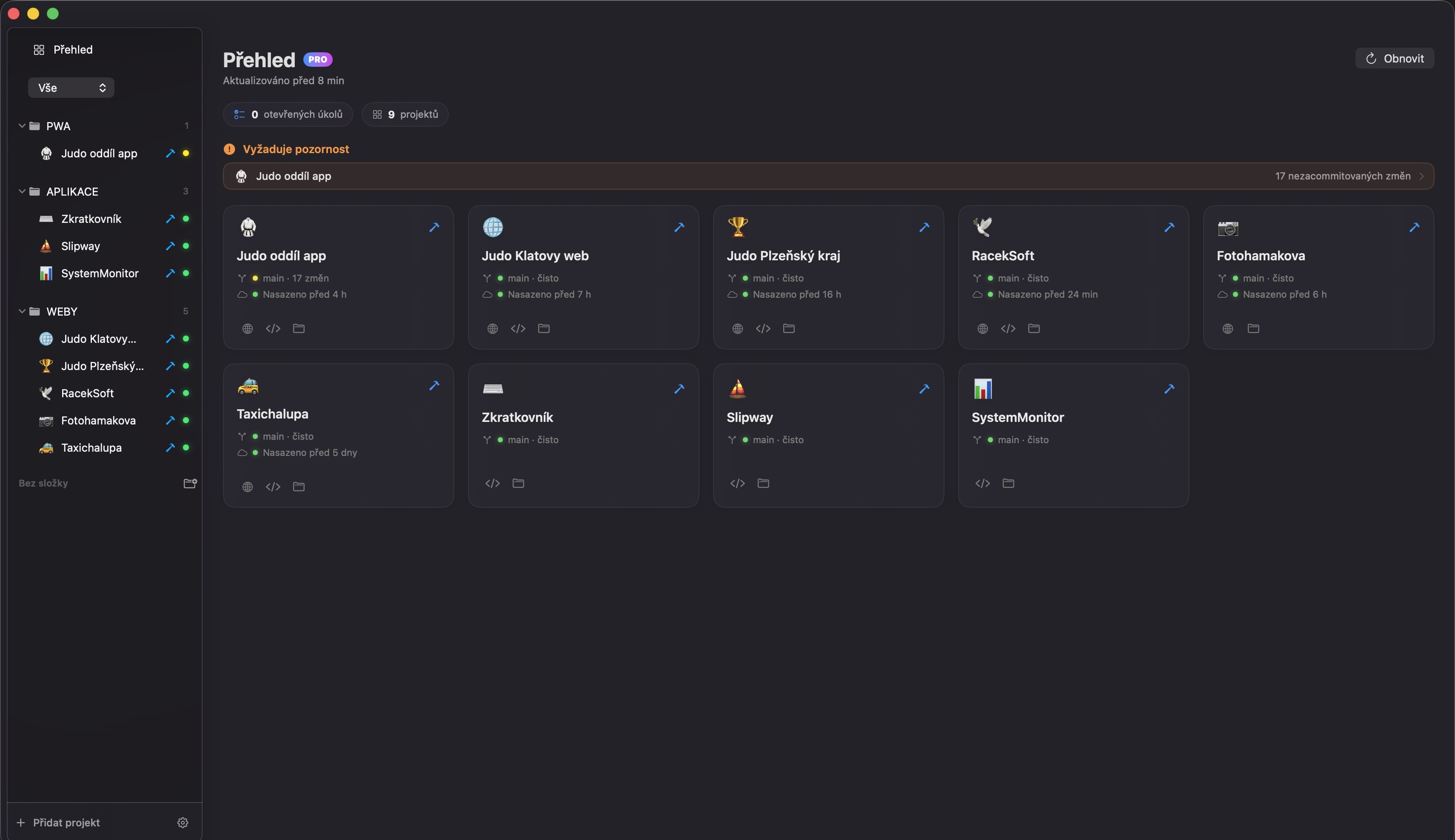
Task: Open code icon on Taxichalupa card
Action: click(x=273, y=486)
